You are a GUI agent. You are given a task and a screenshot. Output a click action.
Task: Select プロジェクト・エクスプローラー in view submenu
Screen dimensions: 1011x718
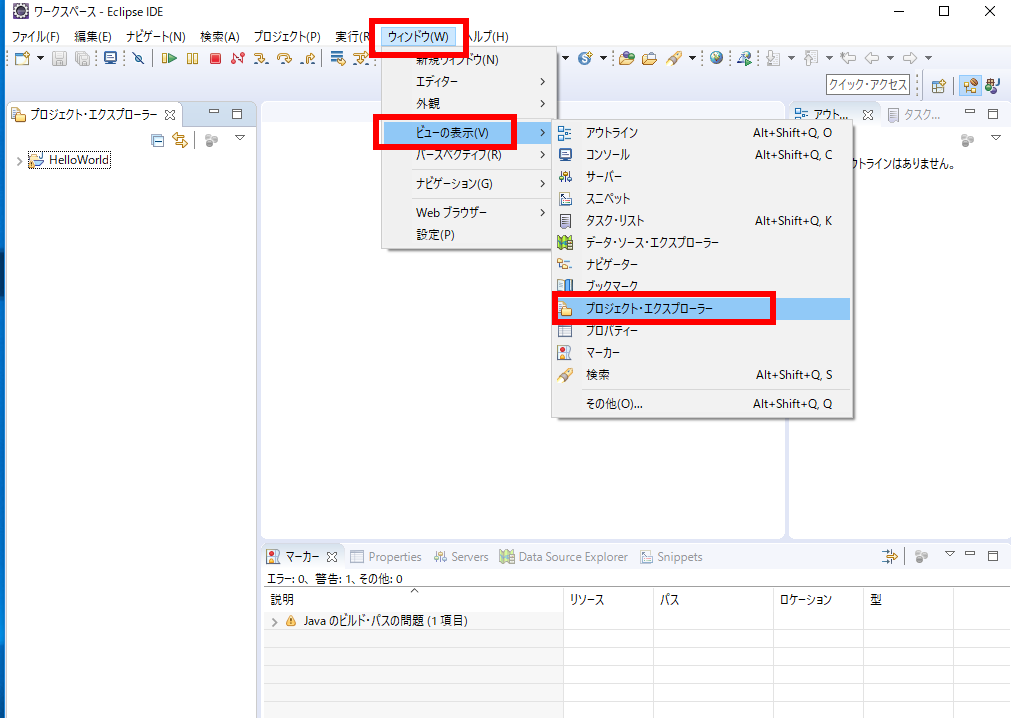click(x=702, y=309)
